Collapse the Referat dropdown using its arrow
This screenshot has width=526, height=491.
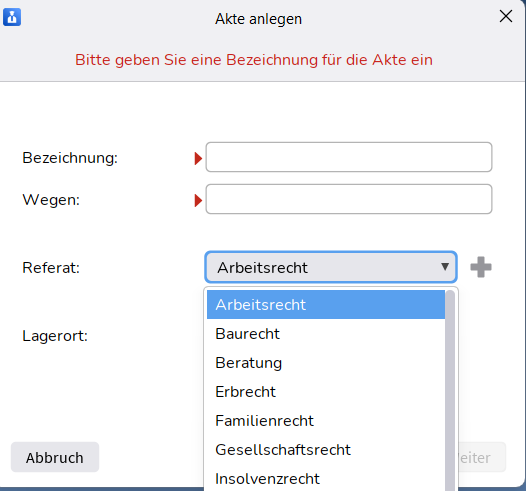(x=445, y=267)
